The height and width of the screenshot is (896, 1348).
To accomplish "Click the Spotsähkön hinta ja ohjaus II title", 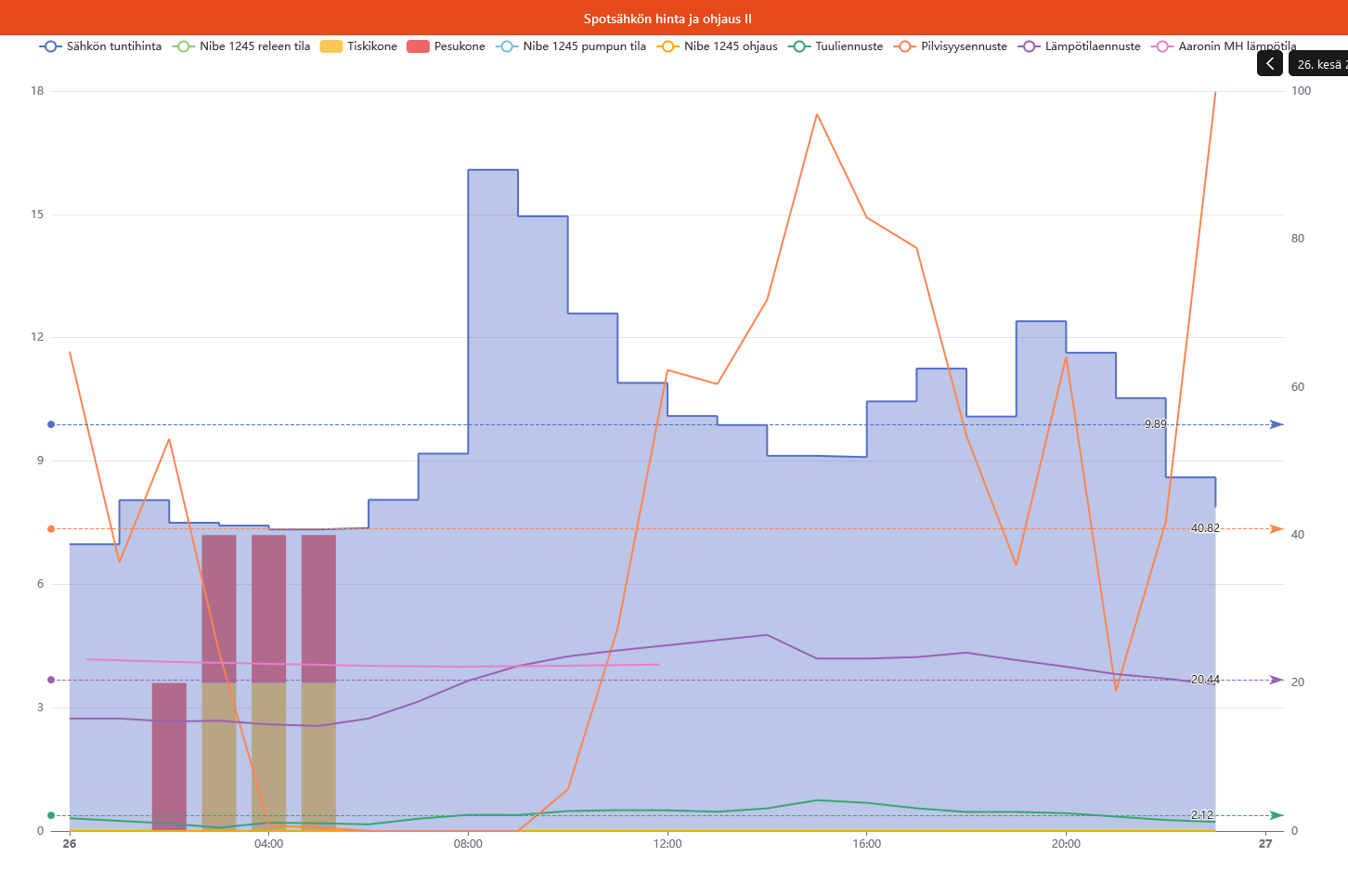I will [668, 19].
